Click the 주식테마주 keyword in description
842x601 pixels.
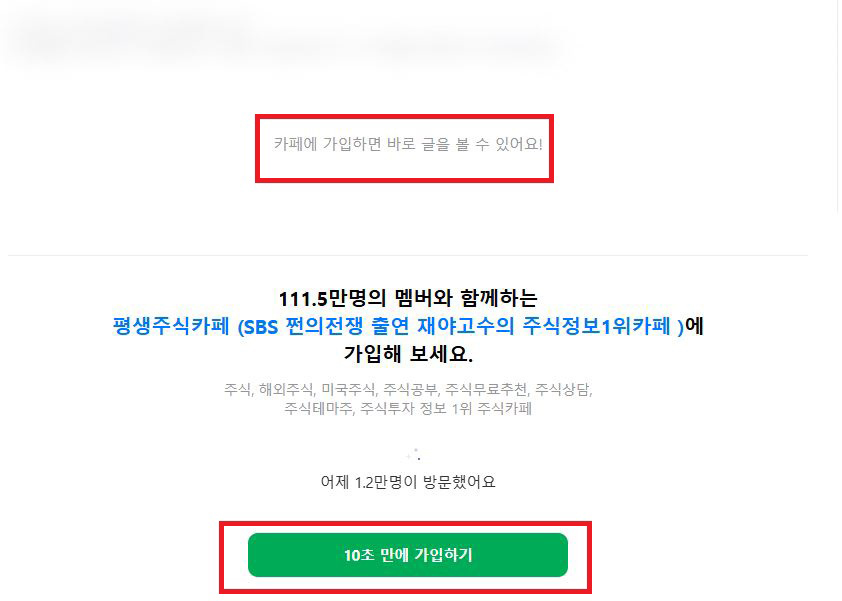[x=319, y=409]
